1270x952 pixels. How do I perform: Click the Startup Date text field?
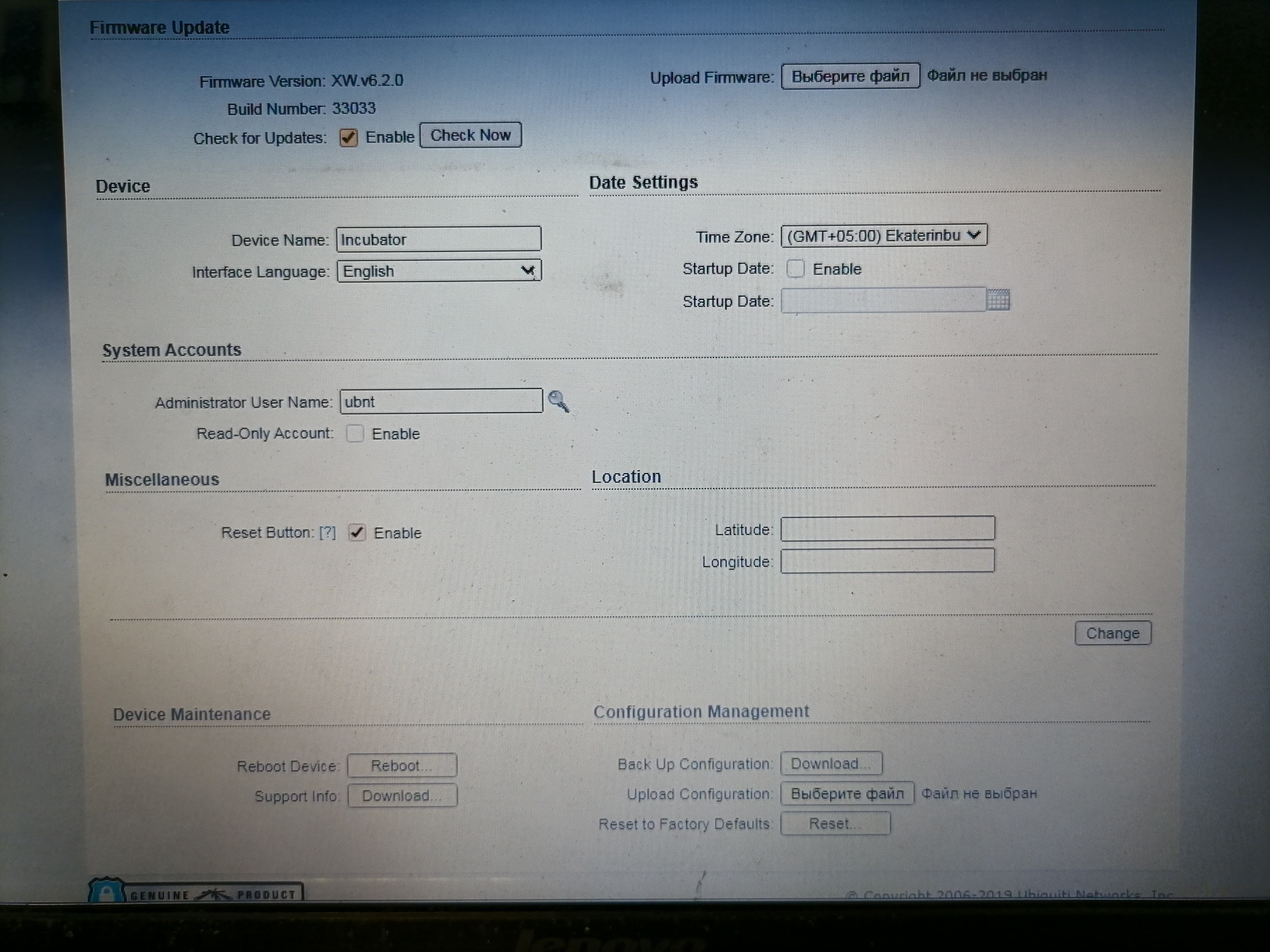(x=884, y=300)
